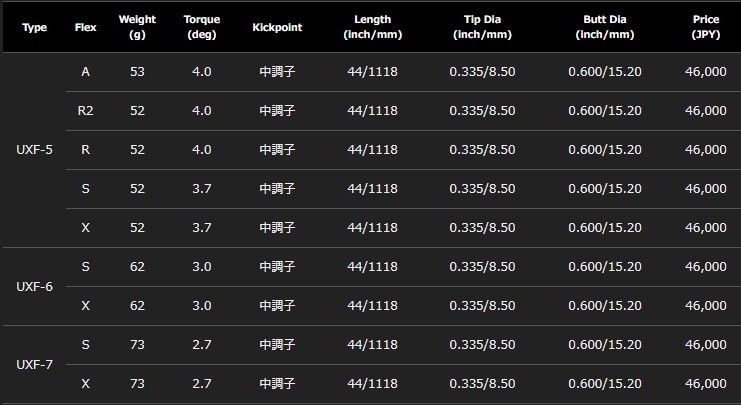Select the UXF-6 type cell
Viewport: 741px width, 405px height.
coord(34,287)
